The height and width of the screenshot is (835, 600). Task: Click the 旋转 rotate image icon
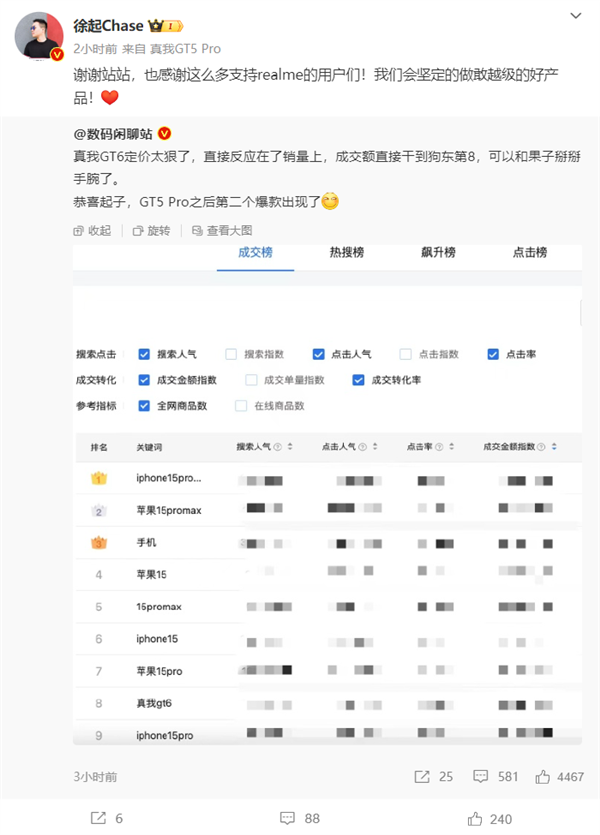coord(139,231)
